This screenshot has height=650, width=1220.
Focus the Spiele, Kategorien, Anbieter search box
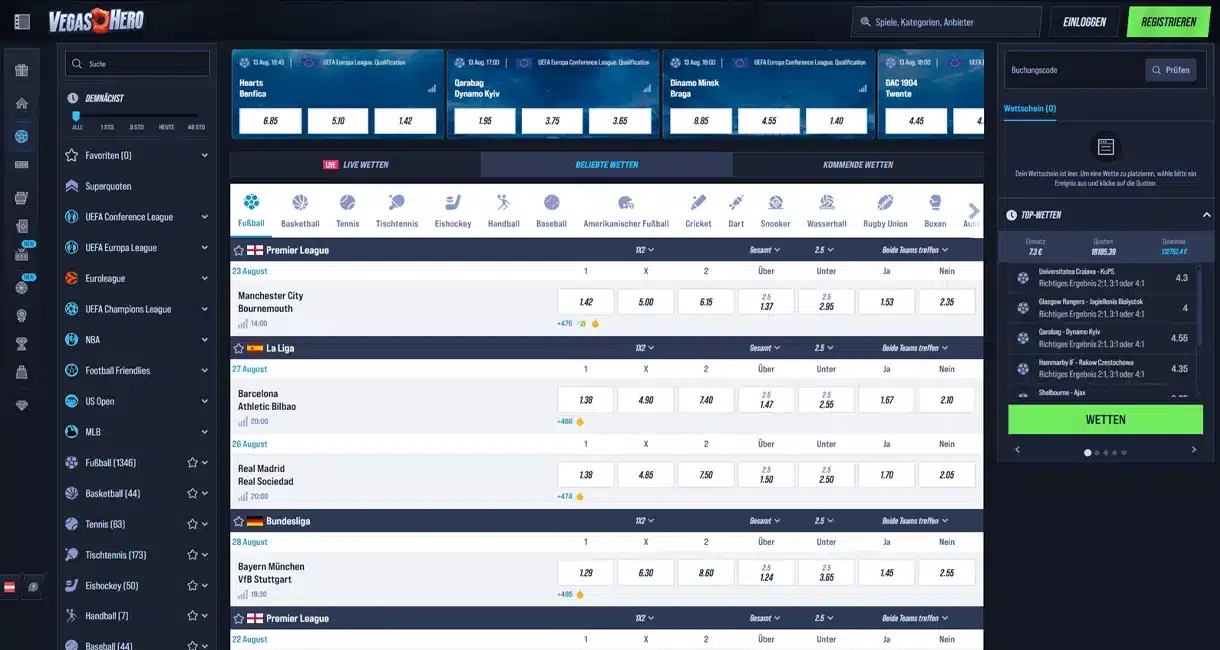[946, 21]
